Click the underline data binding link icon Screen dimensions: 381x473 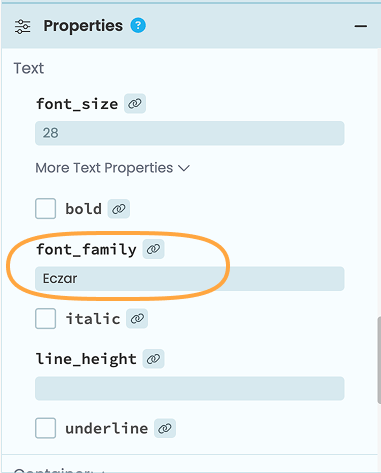[x=165, y=428]
